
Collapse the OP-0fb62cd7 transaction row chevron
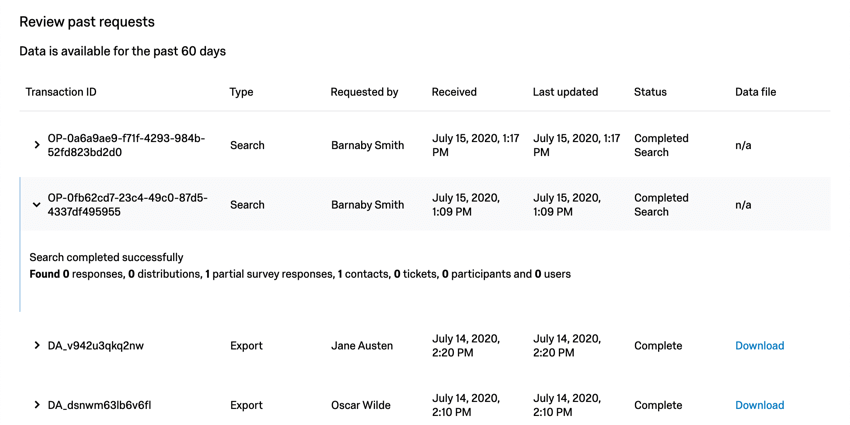tap(37, 205)
